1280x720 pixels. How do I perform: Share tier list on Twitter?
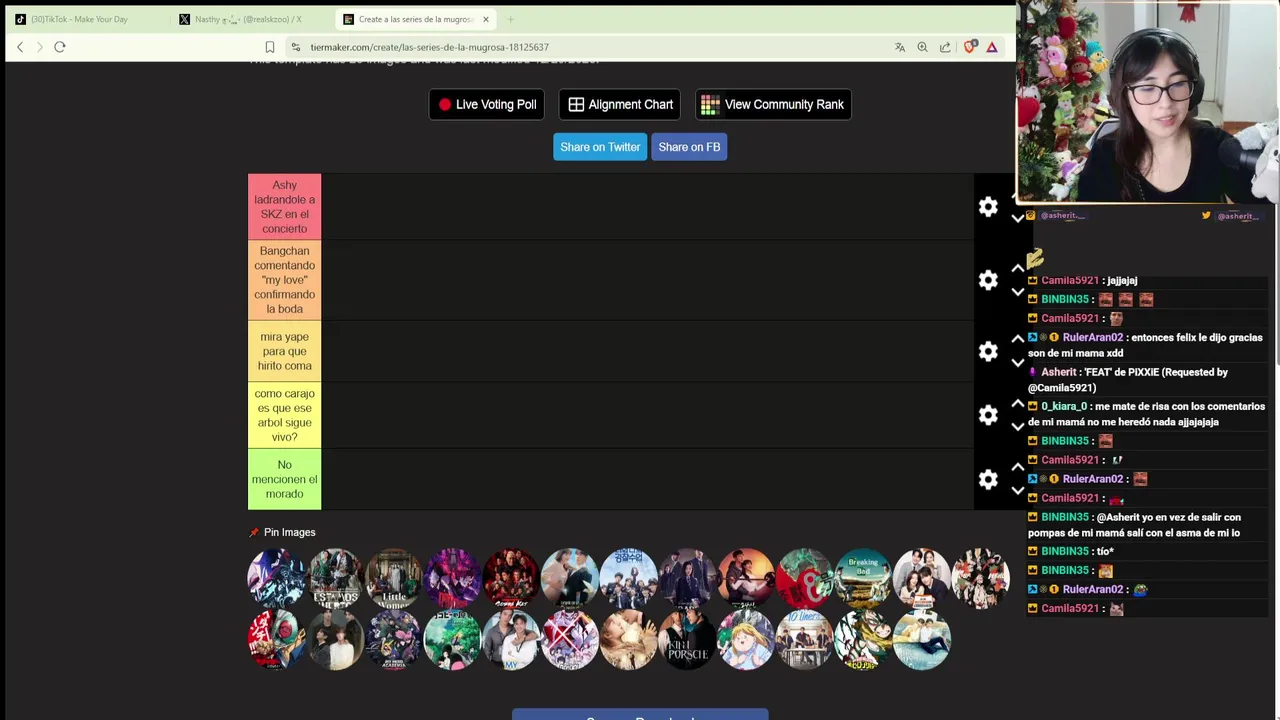click(x=600, y=147)
